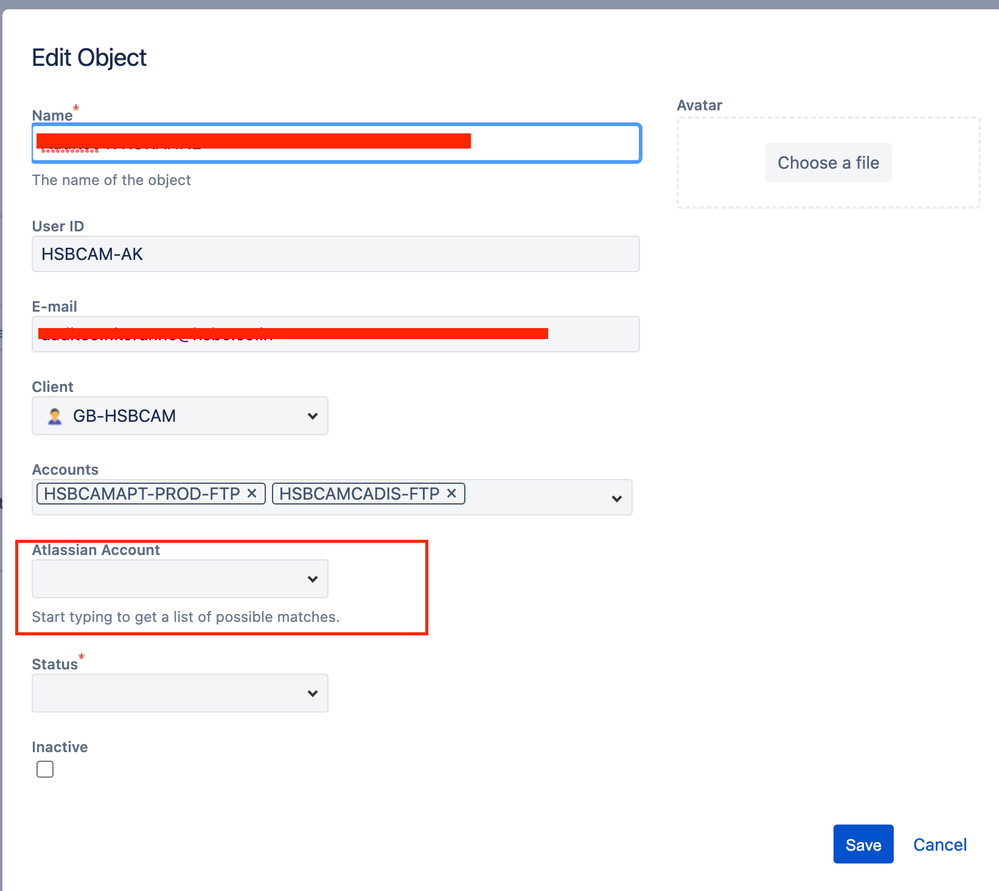This screenshot has height=891, width=999.
Task: Select the HSBCAMAPT-PROD-FTP tag text
Action: (141, 494)
